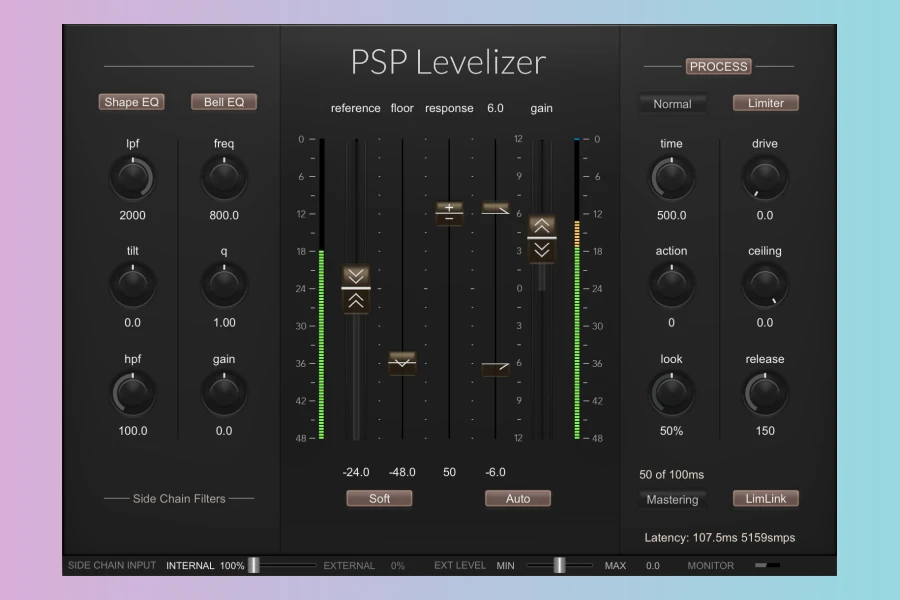Click the PSP Levelizer title
The width and height of the screenshot is (900, 600).
pyautogui.click(x=448, y=62)
